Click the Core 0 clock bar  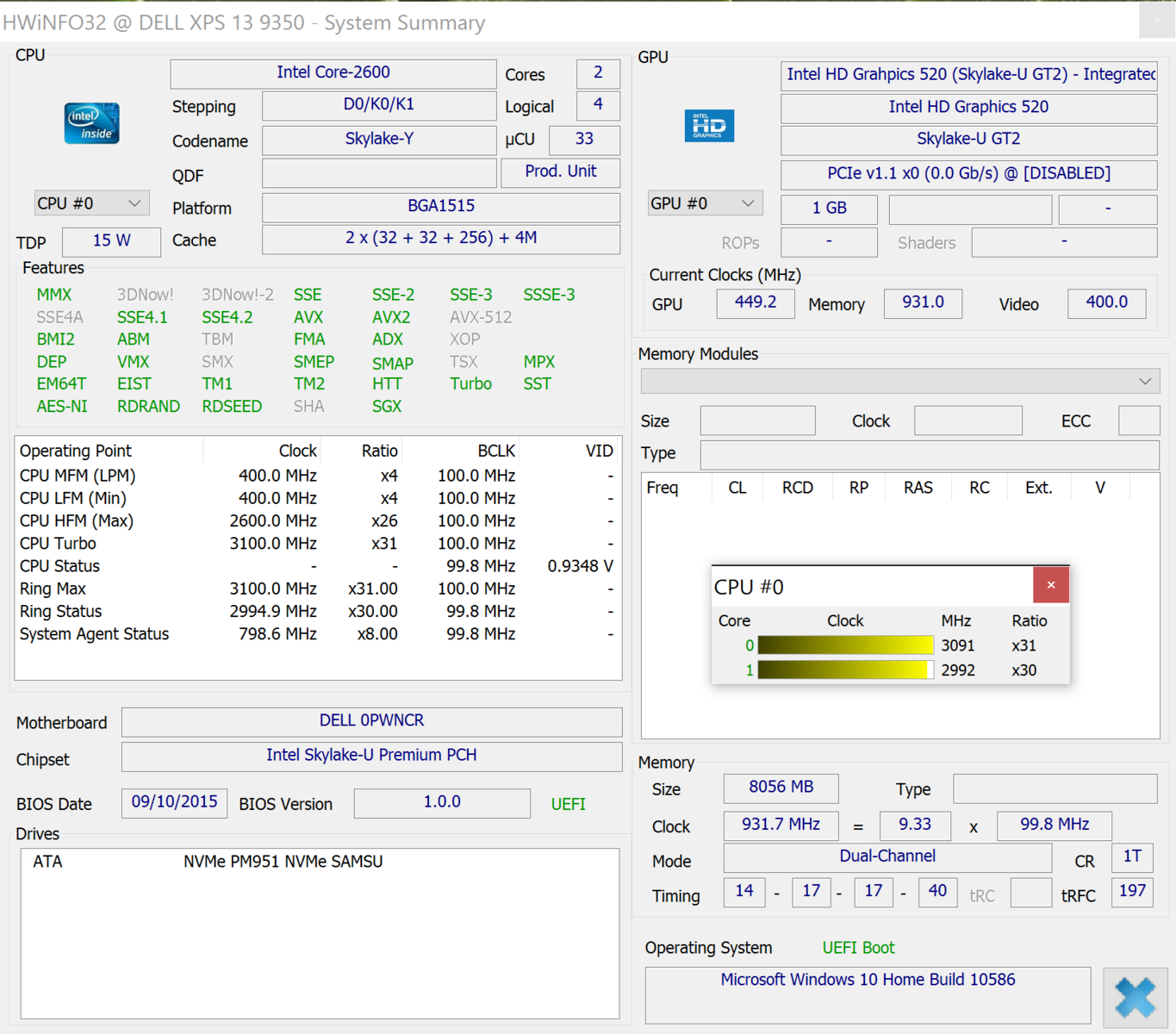[x=845, y=645]
